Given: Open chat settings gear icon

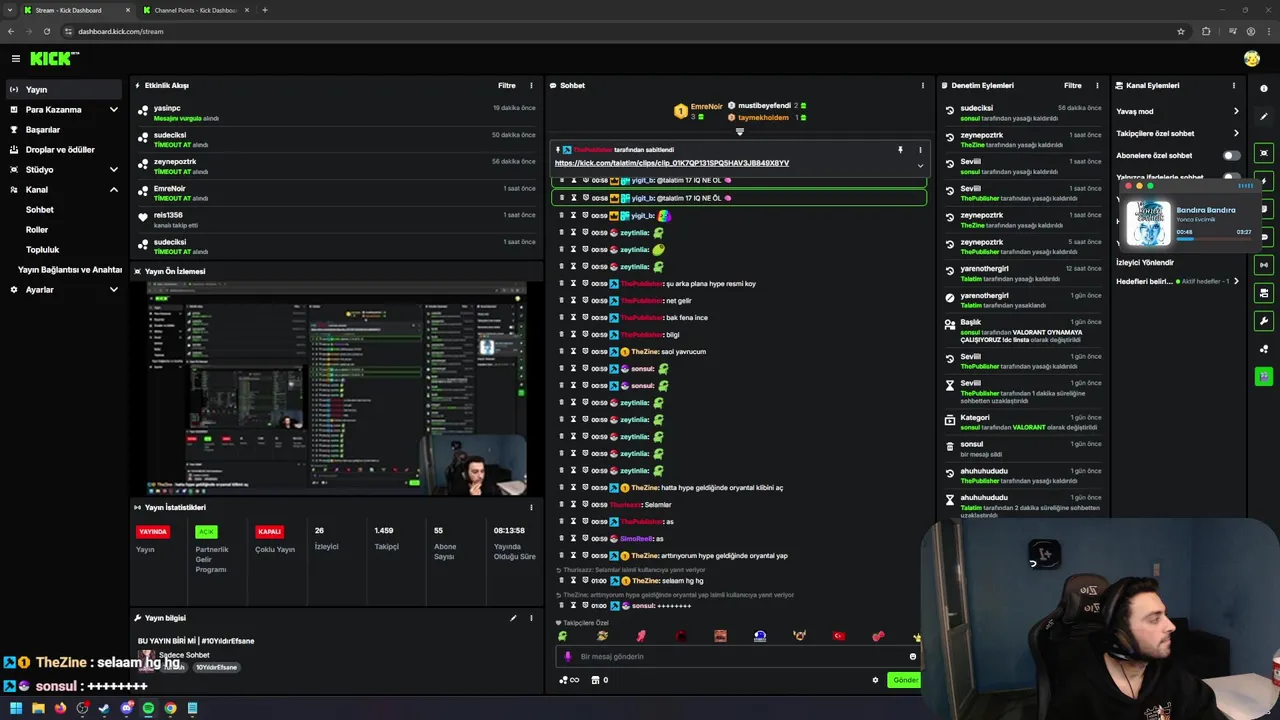Looking at the screenshot, I should pos(875,680).
